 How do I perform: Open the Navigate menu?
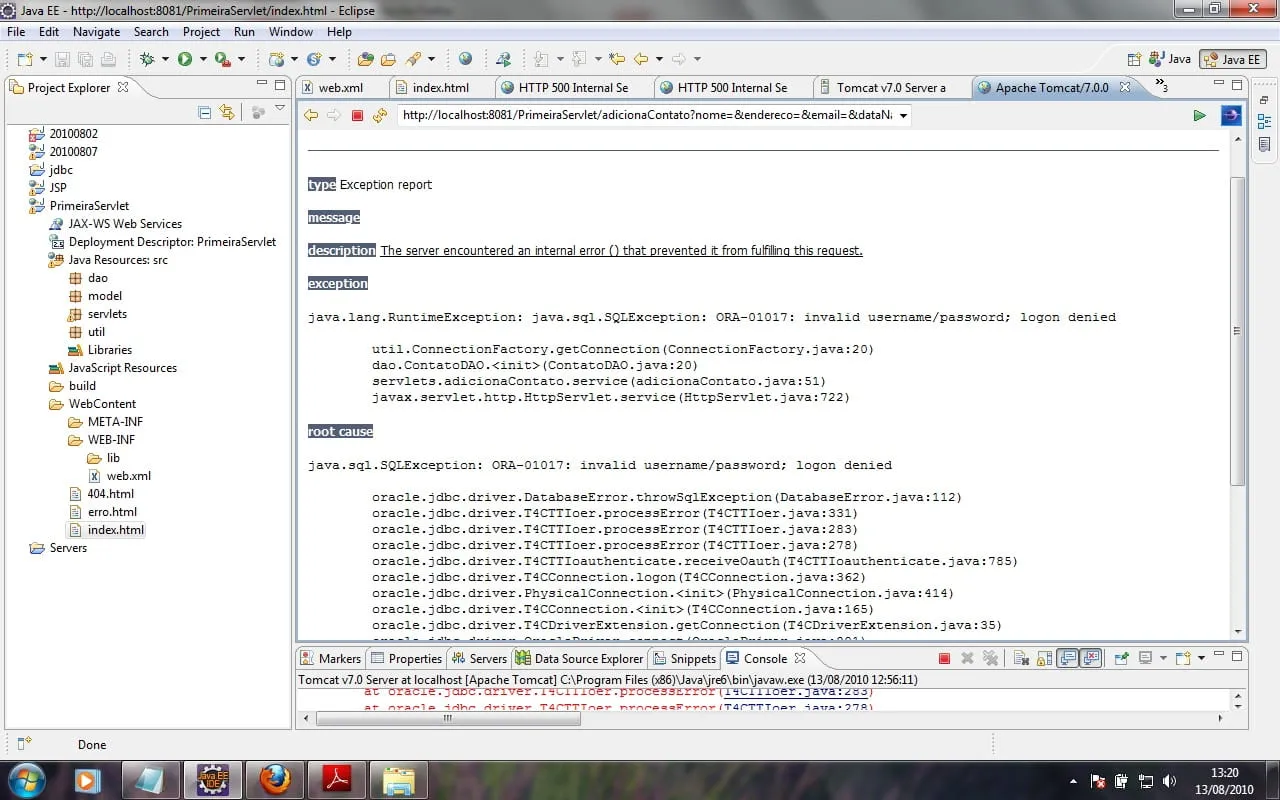[x=96, y=32]
